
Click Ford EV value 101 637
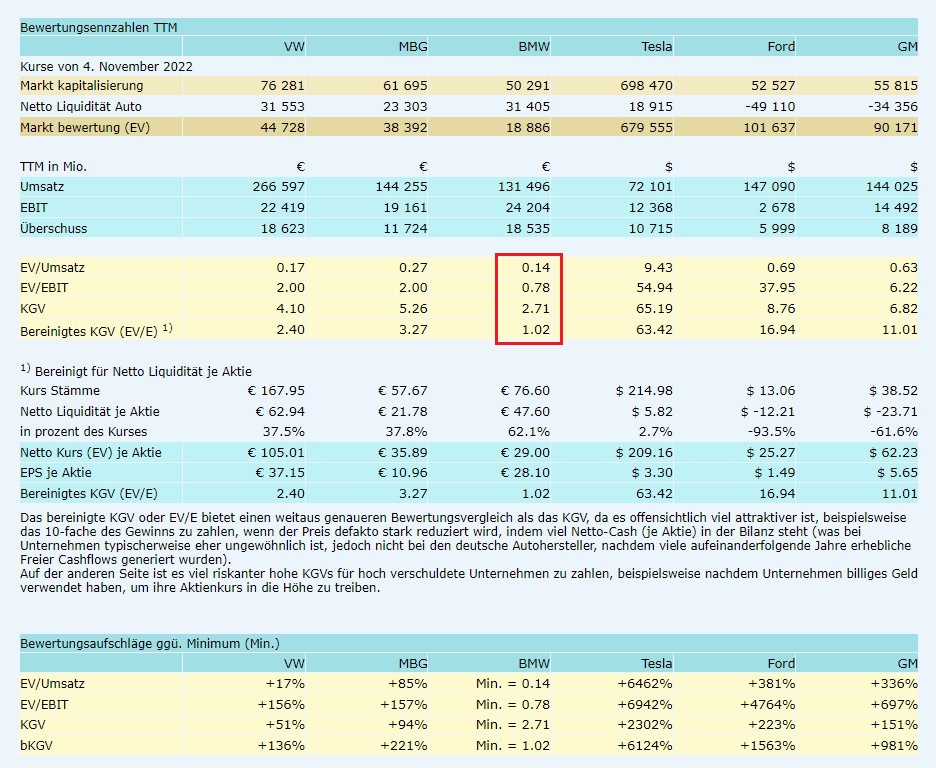coord(769,127)
